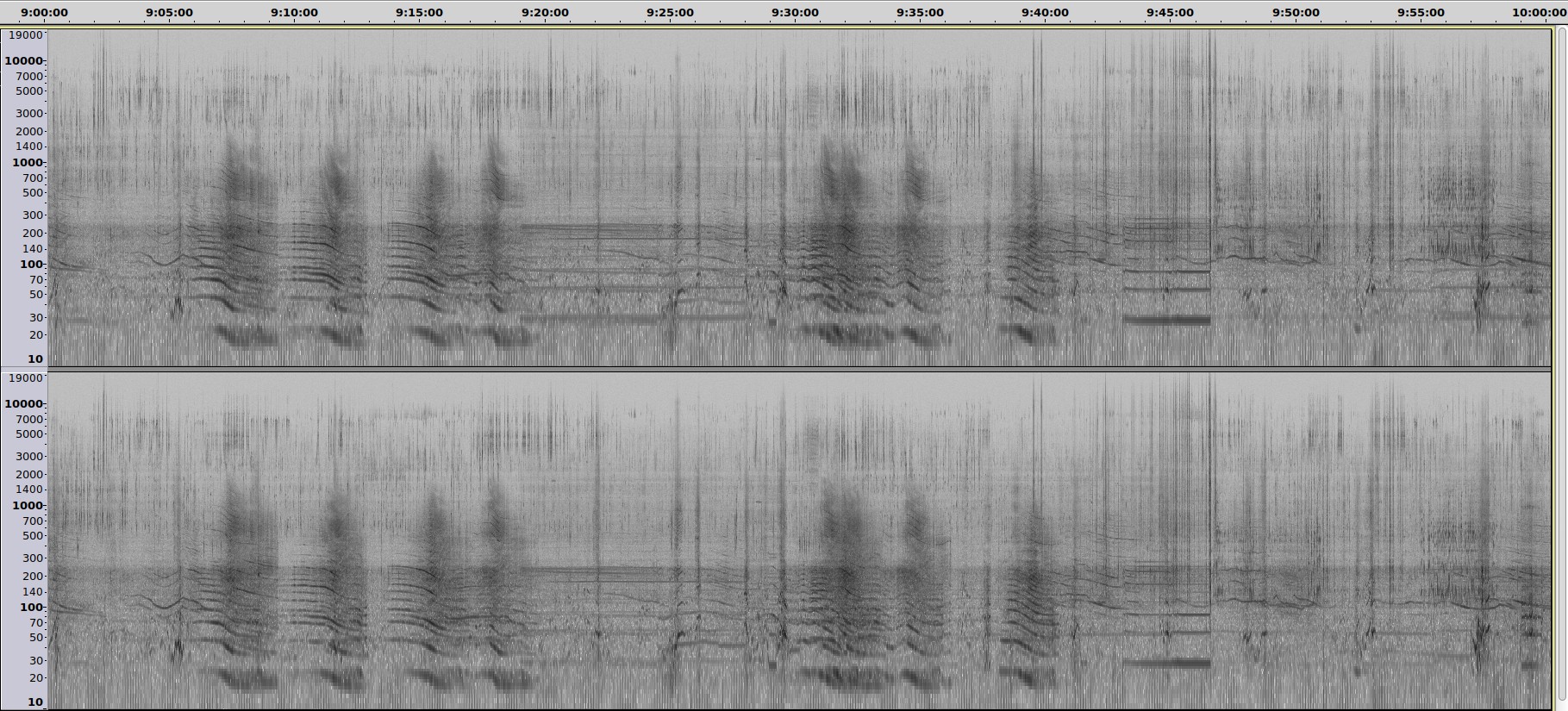Click the vertical scrollbar on the right edge
The height and width of the screenshot is (711, 1568).
1560,362
